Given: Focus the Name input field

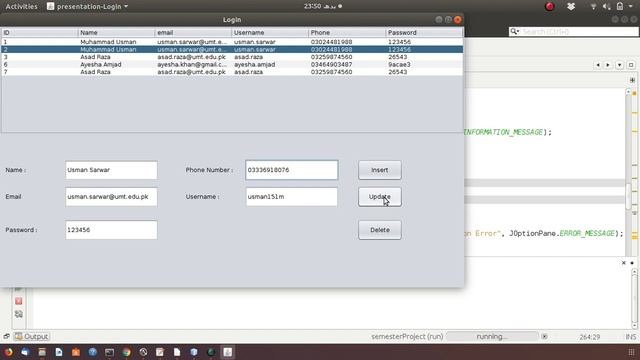Looking at the screenshot, I should coord(111,170).
